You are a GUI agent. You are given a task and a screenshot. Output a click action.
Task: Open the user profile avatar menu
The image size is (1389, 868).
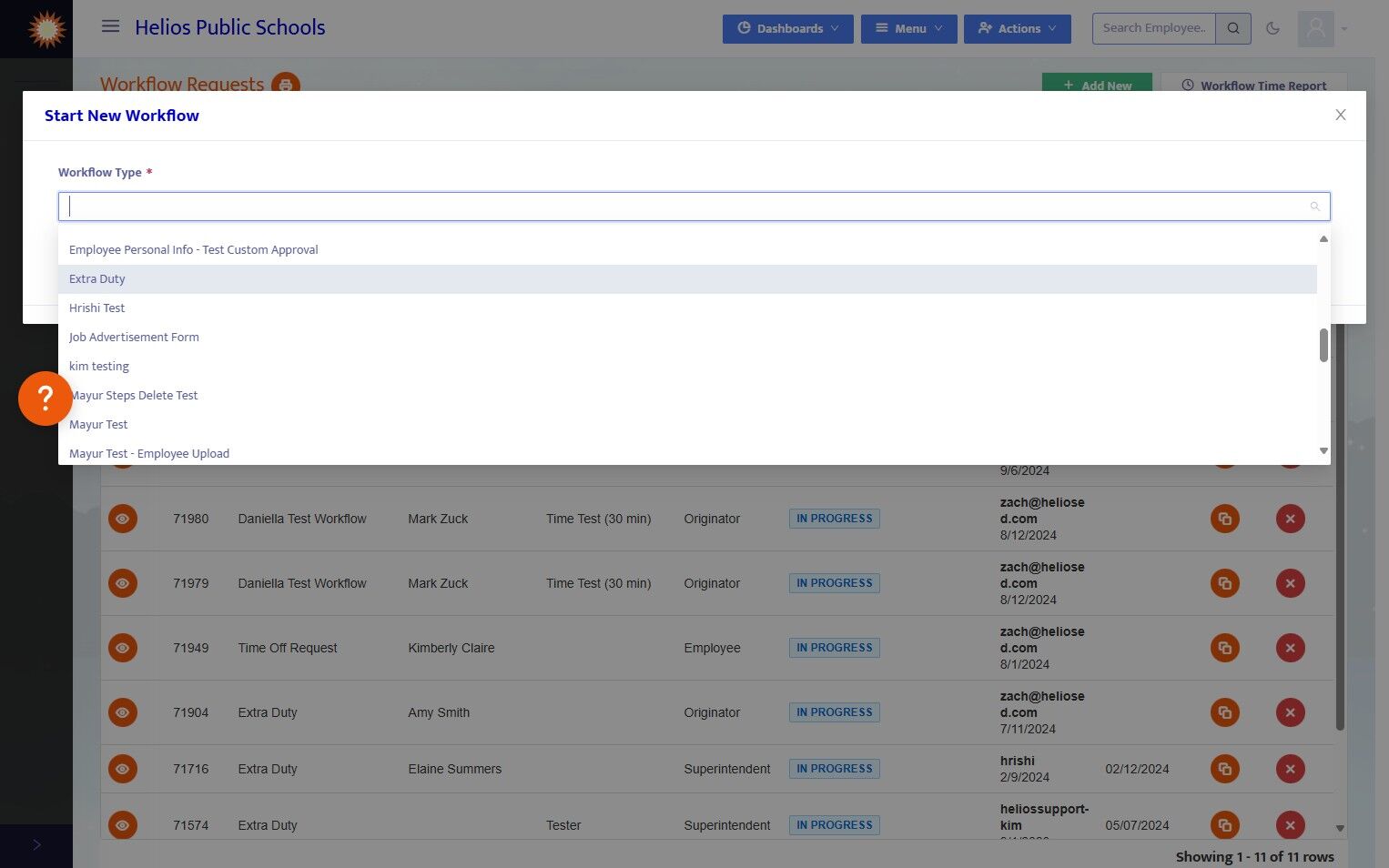pos(1316,29)
